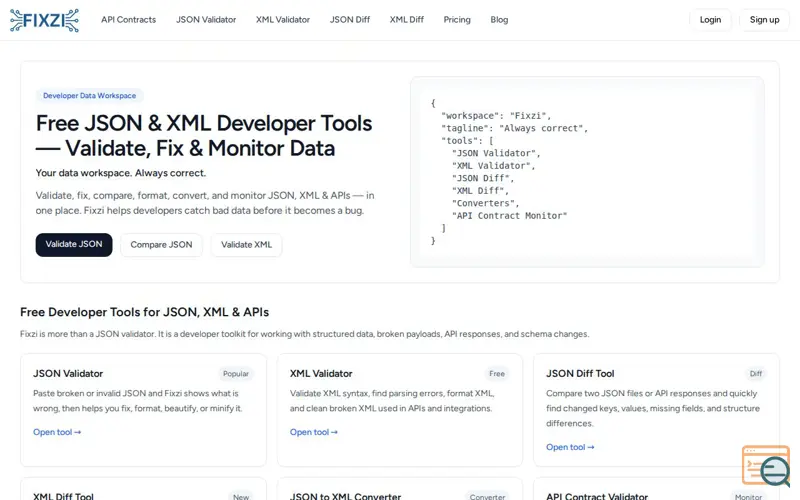Click the API Contract Validator card title
The height and width of the screenshot is (500, 800).
tap(597, 496)
